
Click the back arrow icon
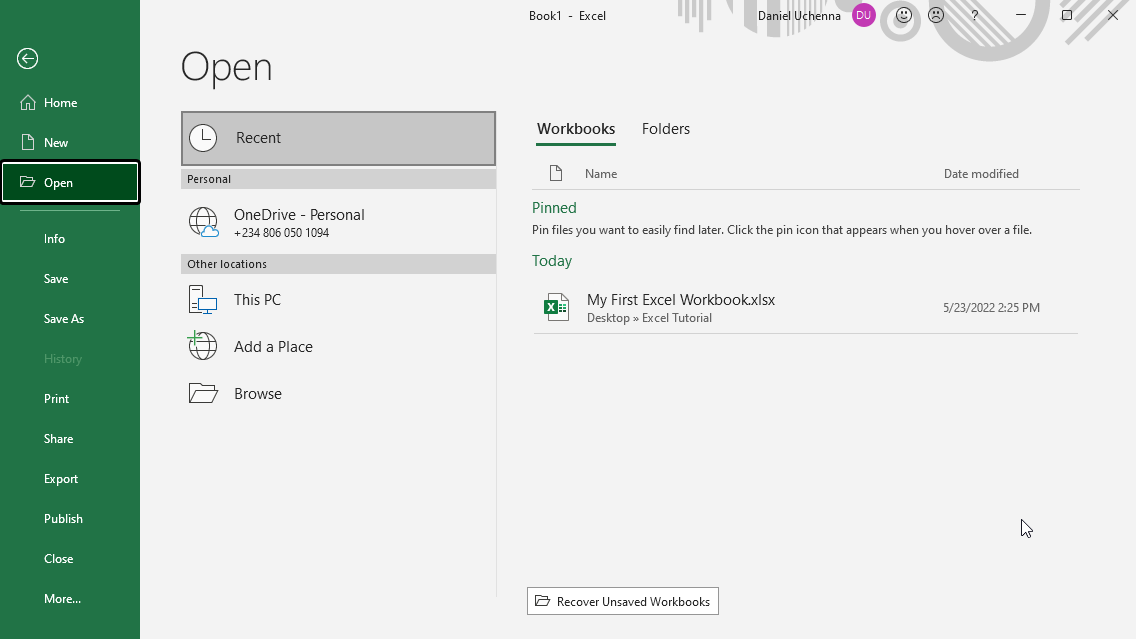click(27, 59)
